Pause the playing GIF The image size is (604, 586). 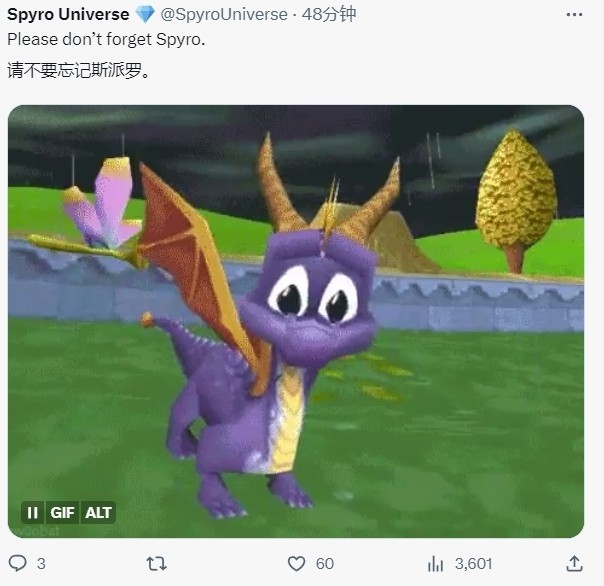point(32,513)
